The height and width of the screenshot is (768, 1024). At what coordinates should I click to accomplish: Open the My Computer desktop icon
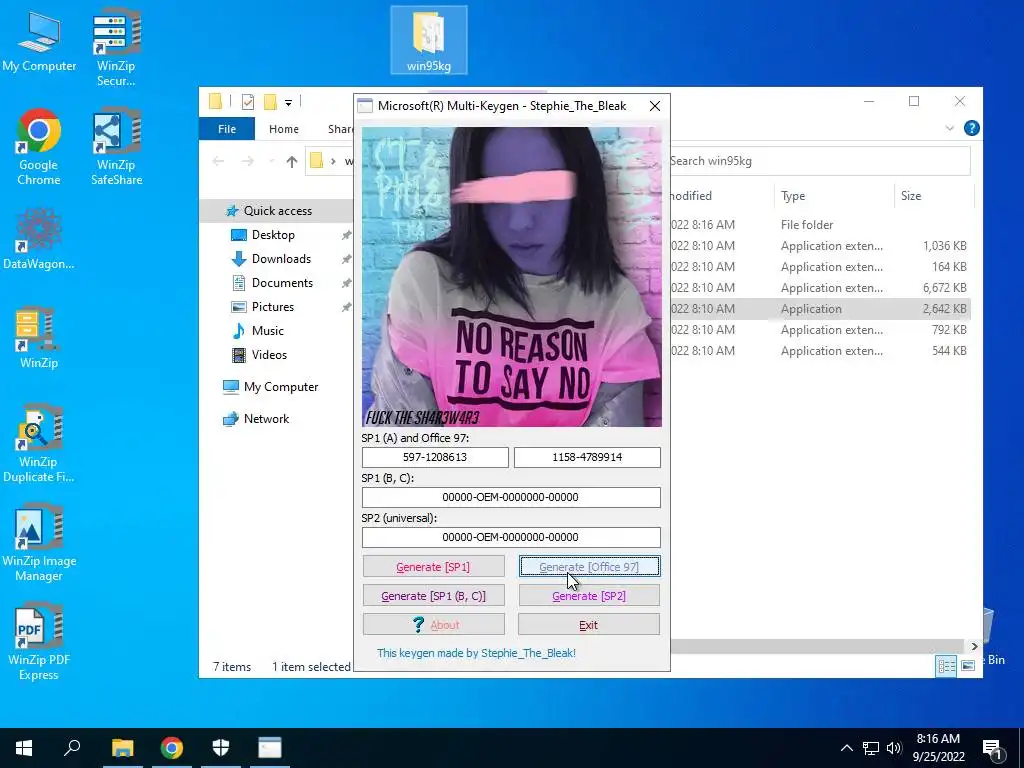coord(39,42)
